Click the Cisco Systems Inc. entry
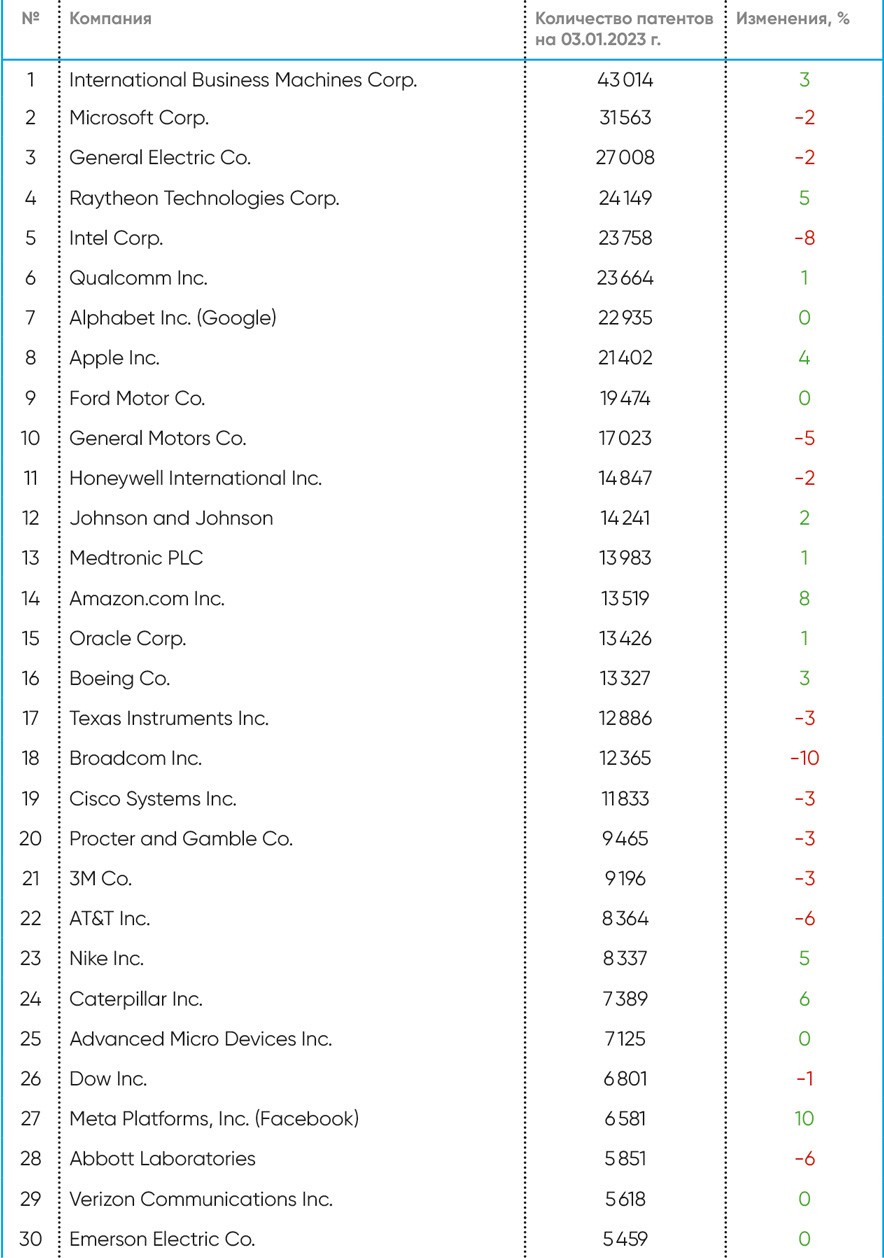Viewport: 884px width, 1258px height. 153,799
